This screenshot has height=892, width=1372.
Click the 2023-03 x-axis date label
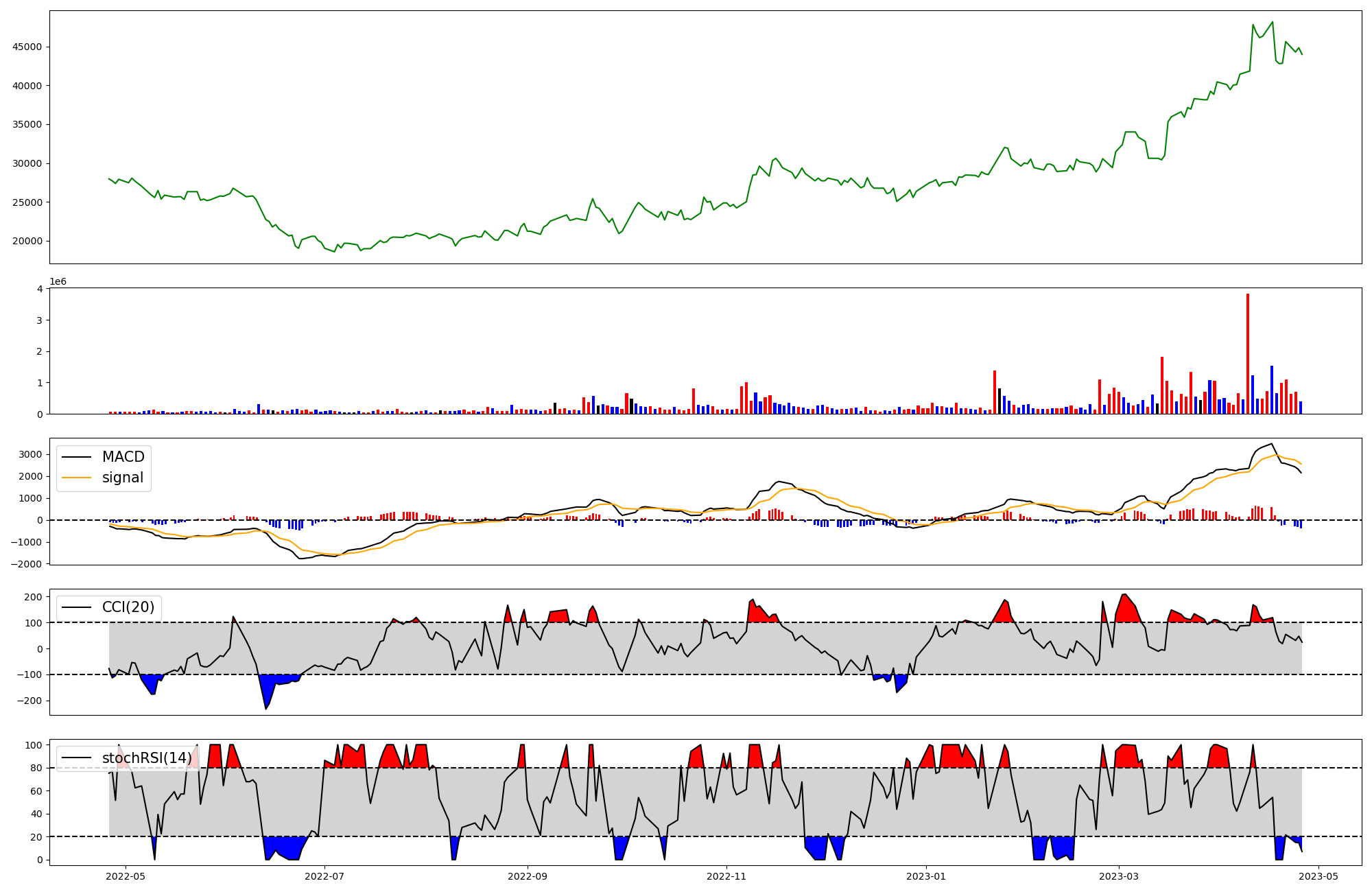point(1119,876)
